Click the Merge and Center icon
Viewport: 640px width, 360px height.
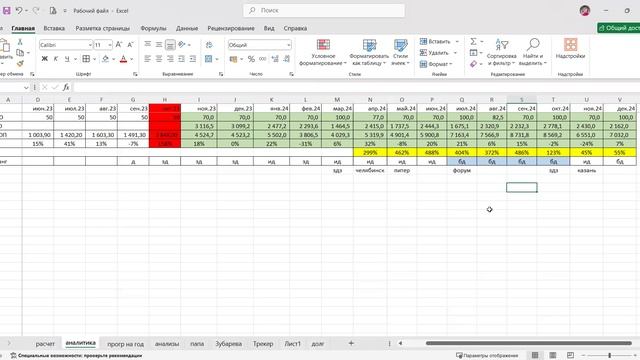click(209, 59)
